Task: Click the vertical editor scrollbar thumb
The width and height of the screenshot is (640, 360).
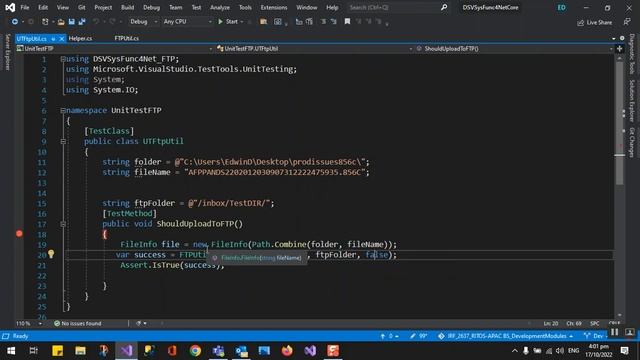Action: coord(620,122)
